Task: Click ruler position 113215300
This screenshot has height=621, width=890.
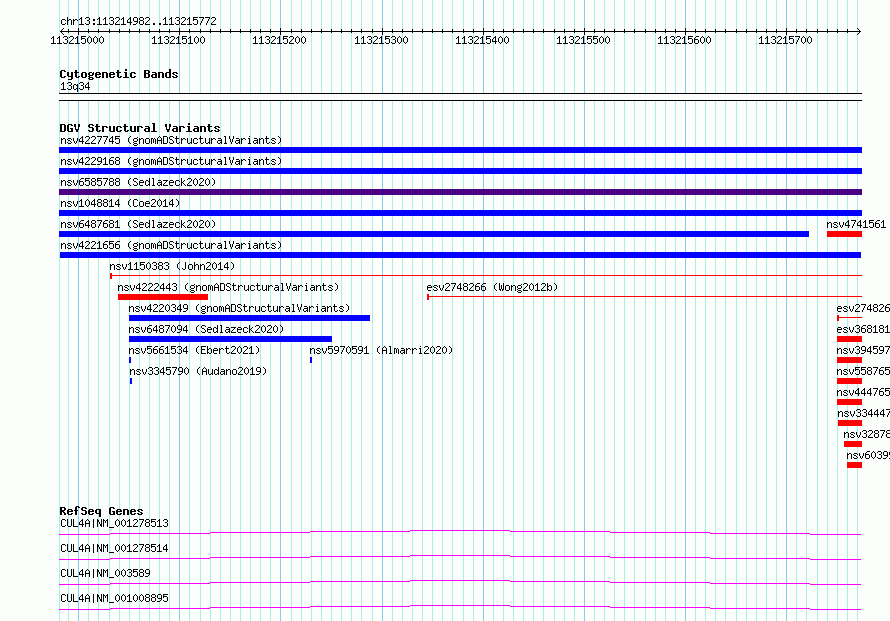Action: tap(381, 40)
